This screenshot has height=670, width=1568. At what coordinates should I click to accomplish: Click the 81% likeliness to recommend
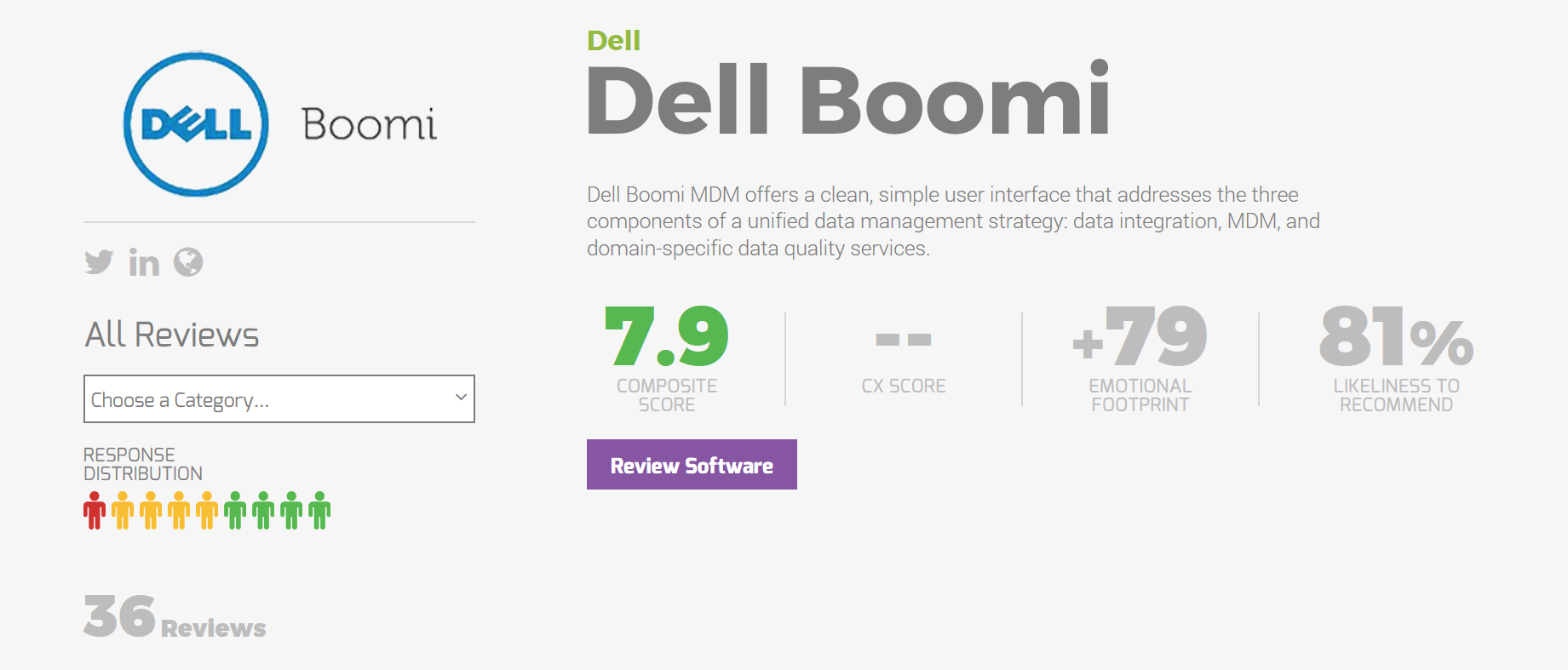click(x=1396, y=337)
